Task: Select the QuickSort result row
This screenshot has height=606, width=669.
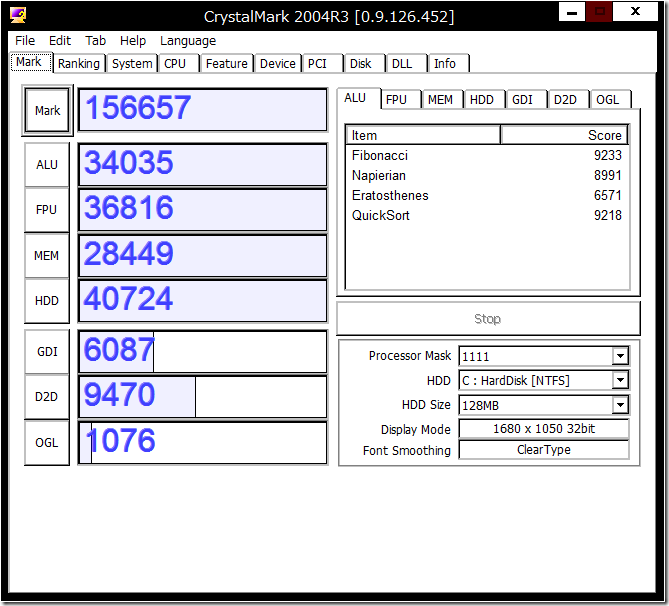Action: pyautogui.click(x=487, y=216)
